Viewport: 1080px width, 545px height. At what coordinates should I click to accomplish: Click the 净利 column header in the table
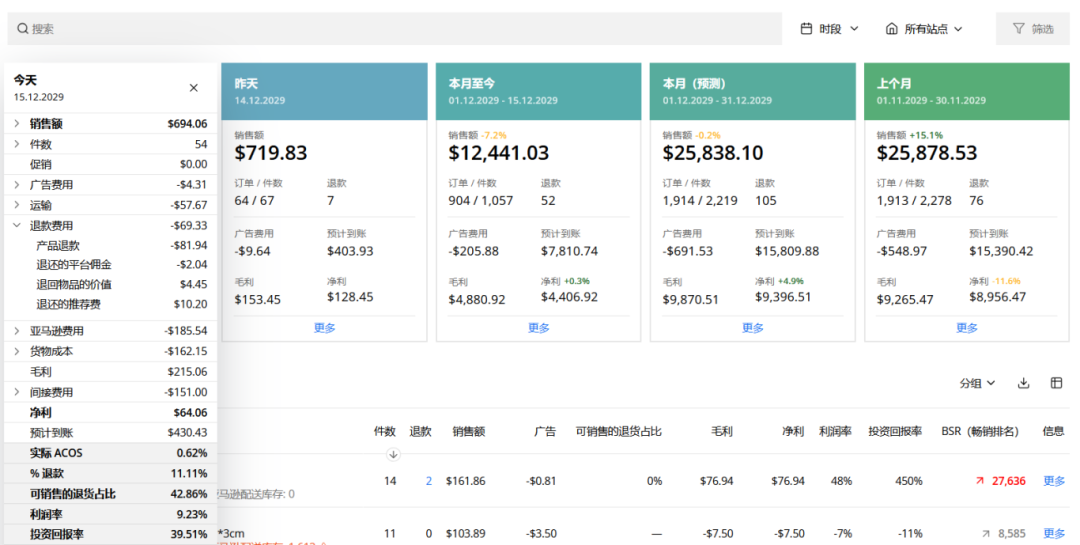pos(793,431)
